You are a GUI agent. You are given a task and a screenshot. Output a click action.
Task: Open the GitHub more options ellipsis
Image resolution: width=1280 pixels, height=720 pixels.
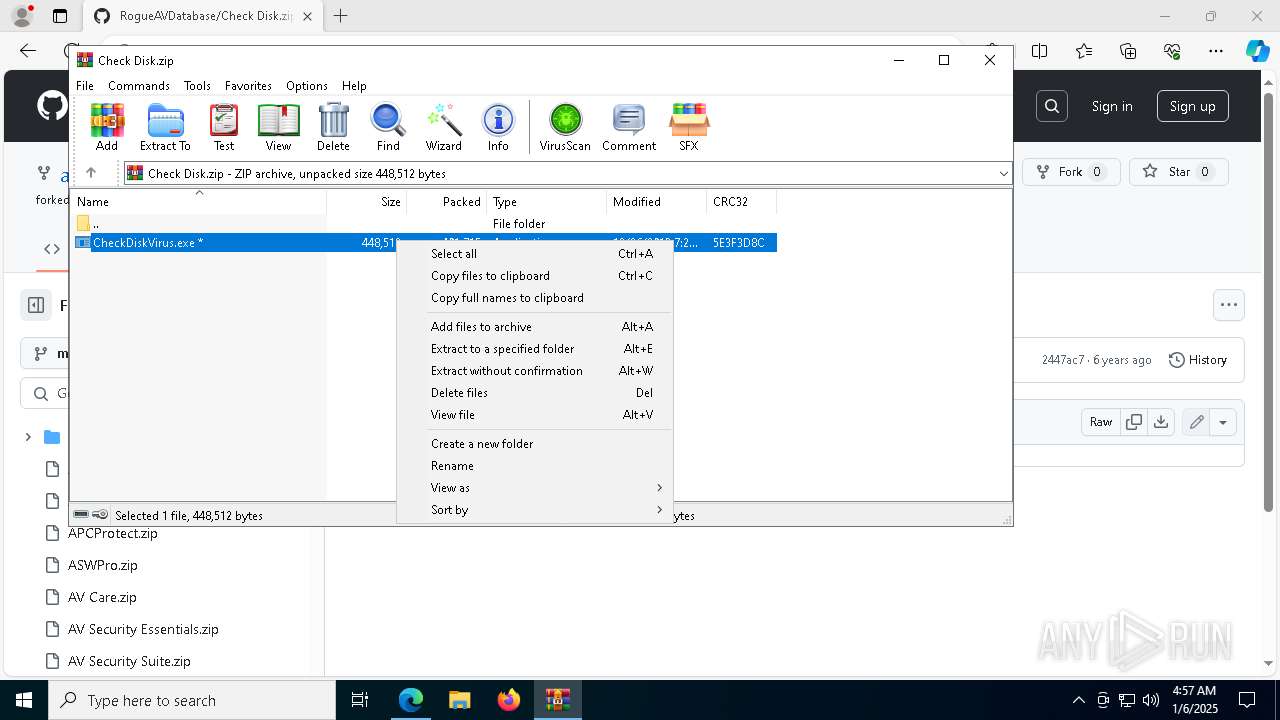tap(1229, 305)
